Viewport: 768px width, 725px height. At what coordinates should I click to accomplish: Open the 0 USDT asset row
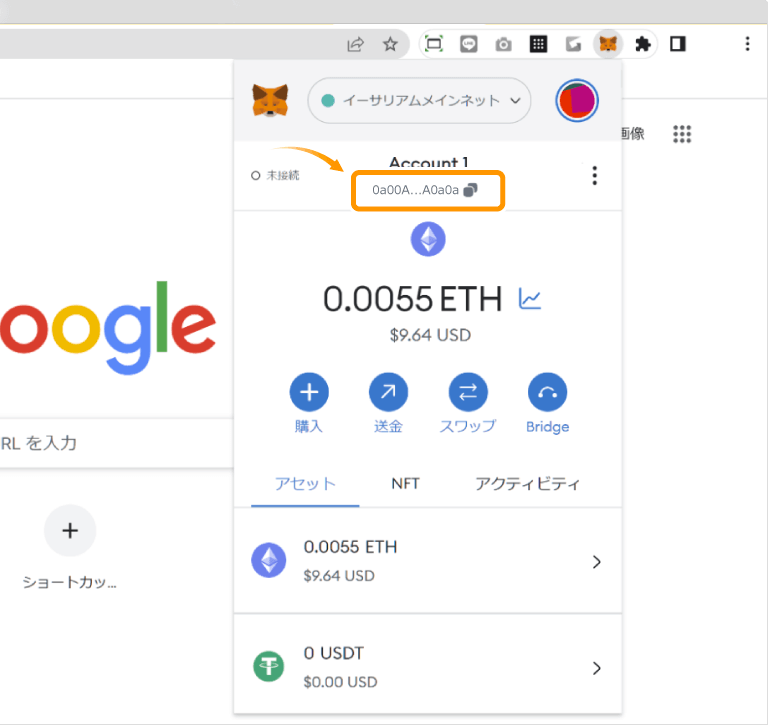pos(428,667)
